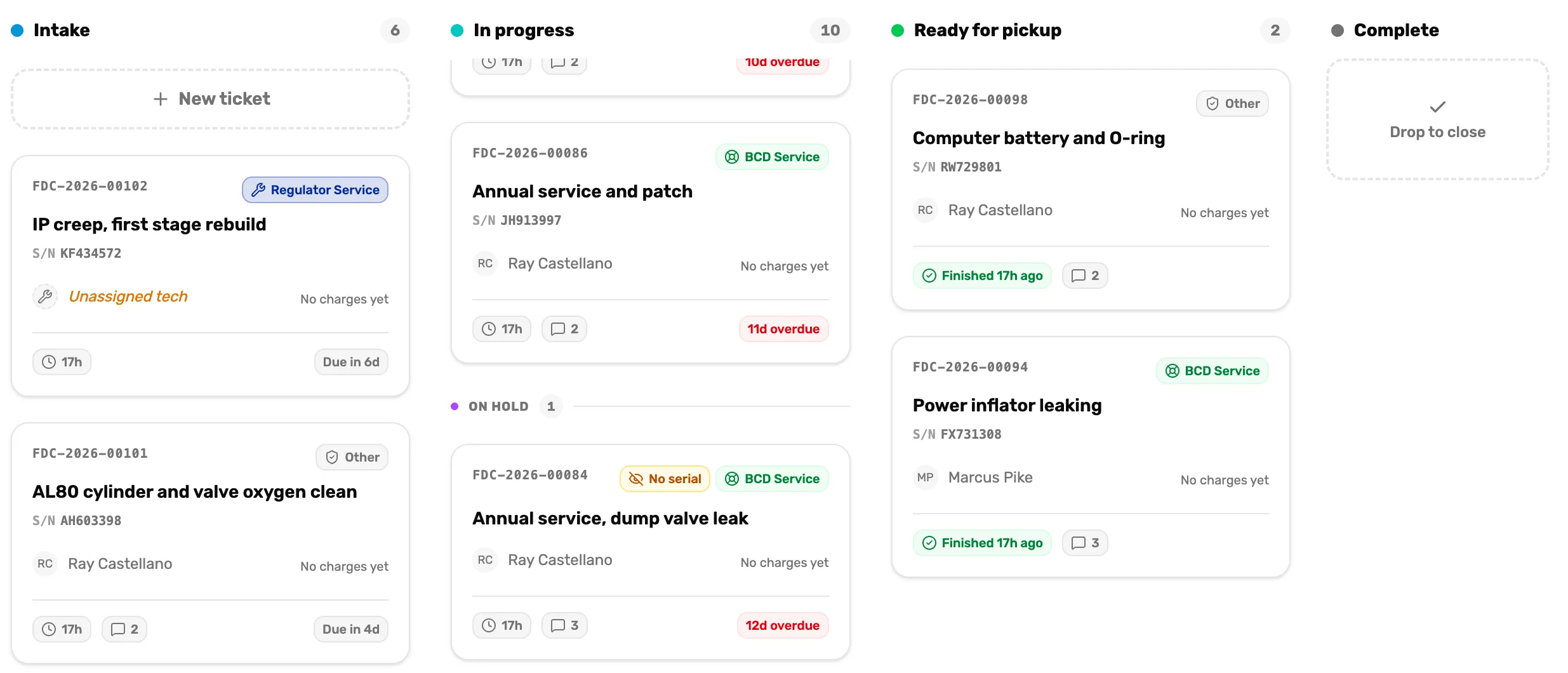Open comments on Annual service and patch ticket
This screenshot has width=1568, height=673.
coord(564,329)
